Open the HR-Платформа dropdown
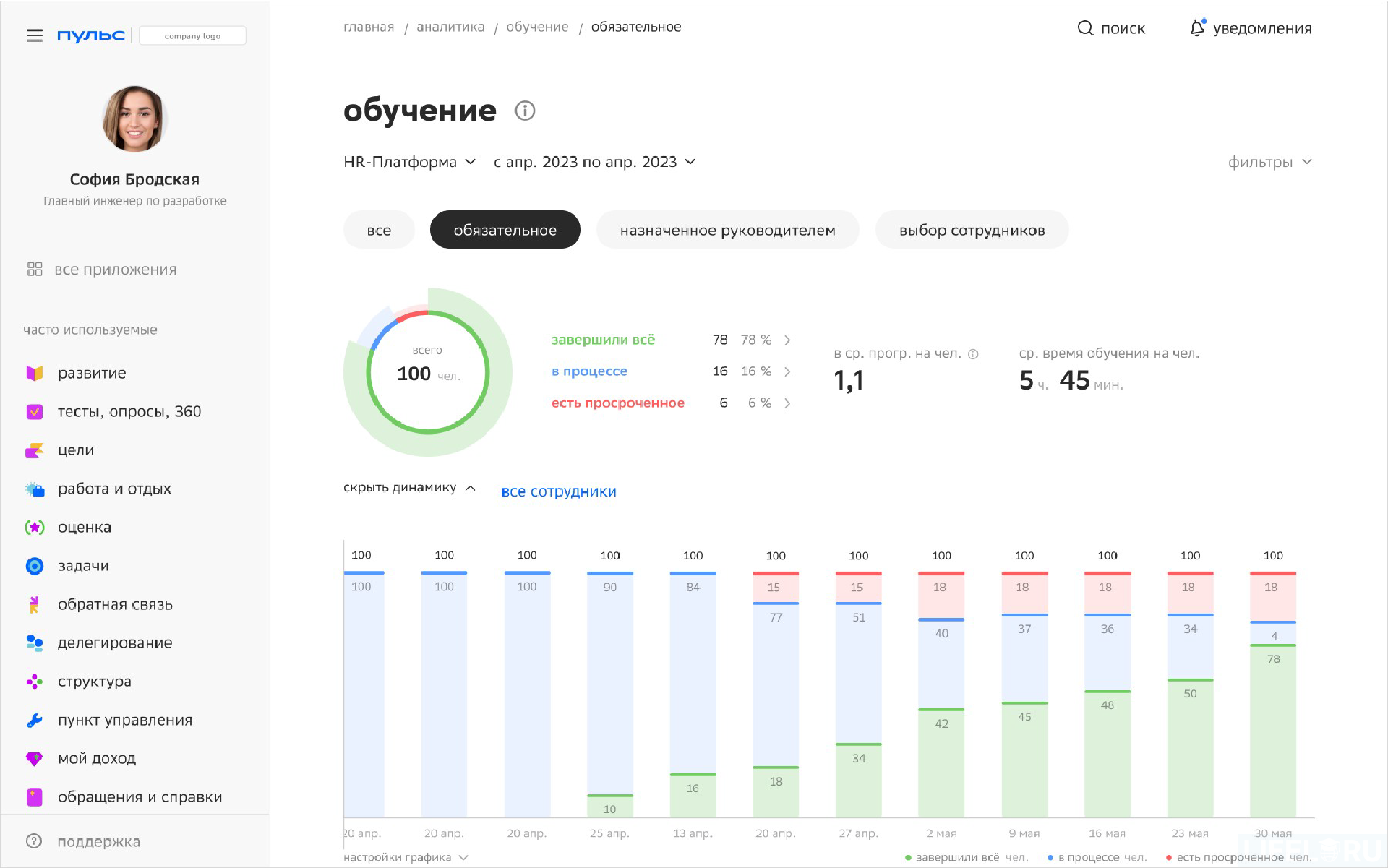This screenshot has height=868, width=1388. pos(409,161)
